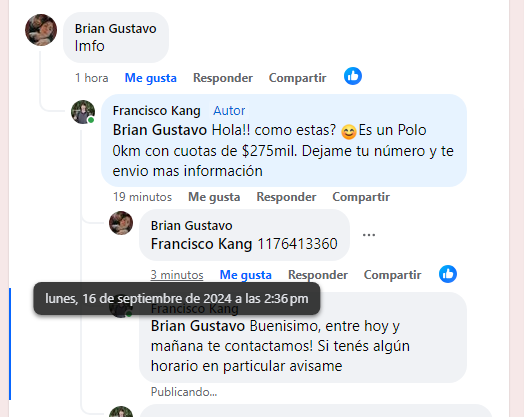Share the Imfo comment with Compartir
524x417 pixels.
(x=297, y=78)
